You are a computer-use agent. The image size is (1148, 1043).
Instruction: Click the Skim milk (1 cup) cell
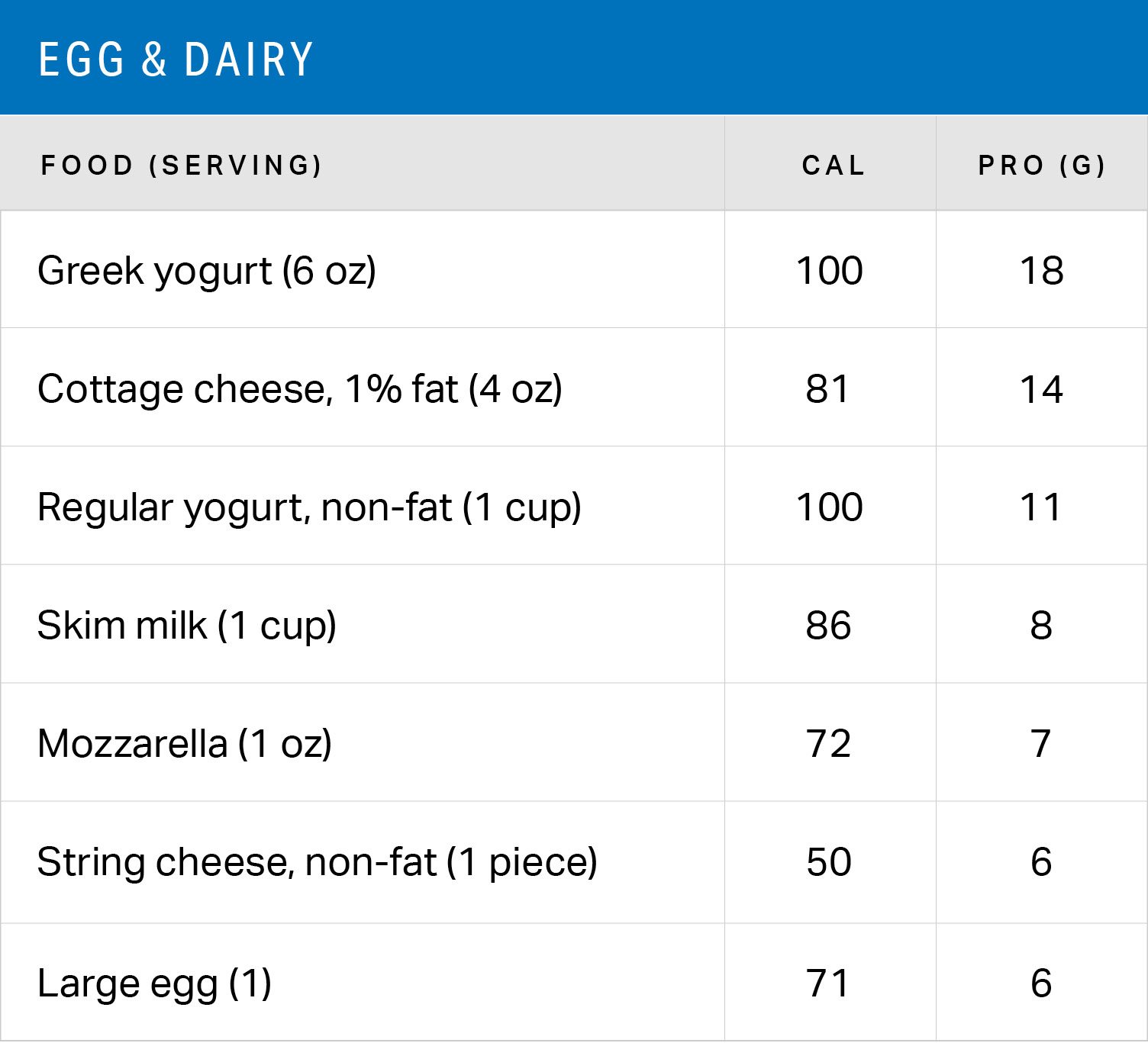[x=187, y=626]
